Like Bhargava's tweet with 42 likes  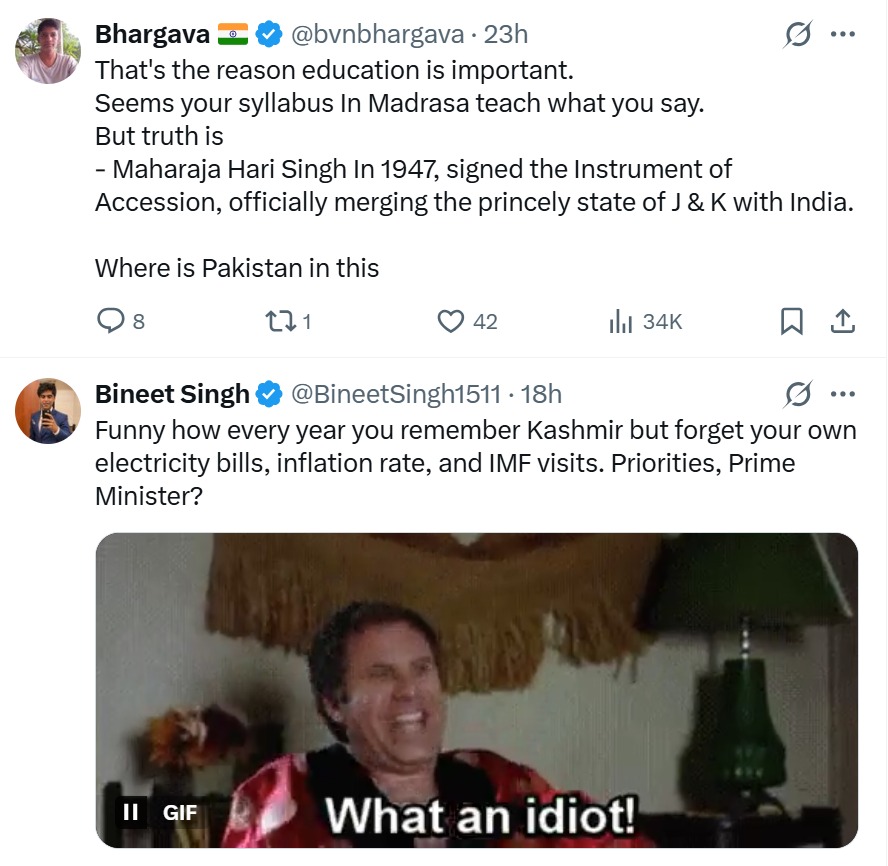click(452, 321)
